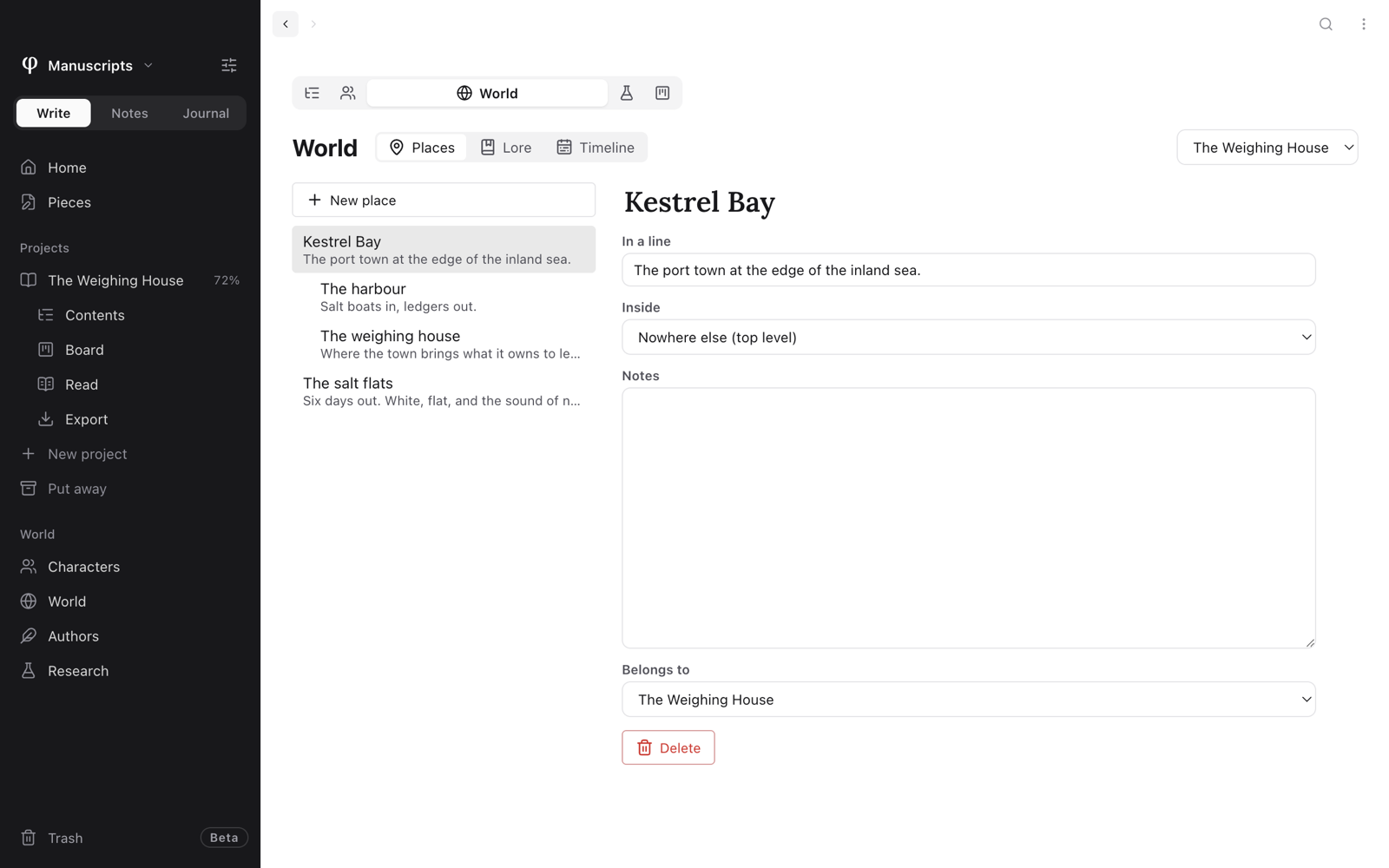Open search with the magnifier icon

tap(1326, 24)
